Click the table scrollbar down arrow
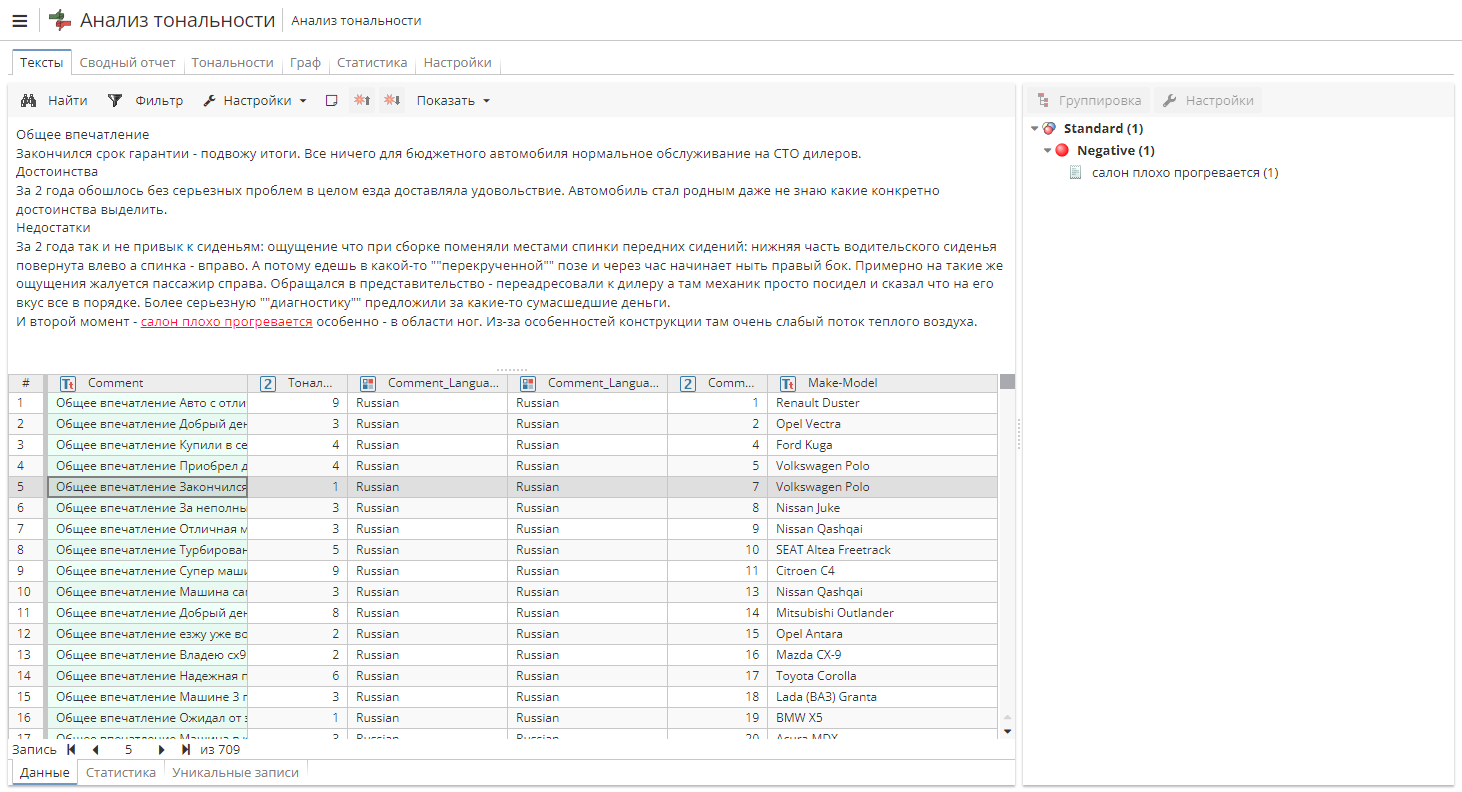The width and height of the screenshot is (1462, 792). point(1007,731)
